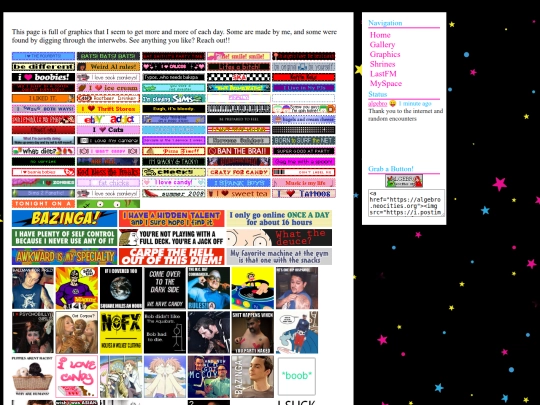The width and height of the screenshot is (540, 405).
Task: Click the 'be different' blinkie
Action: click(x=43, y=66)
